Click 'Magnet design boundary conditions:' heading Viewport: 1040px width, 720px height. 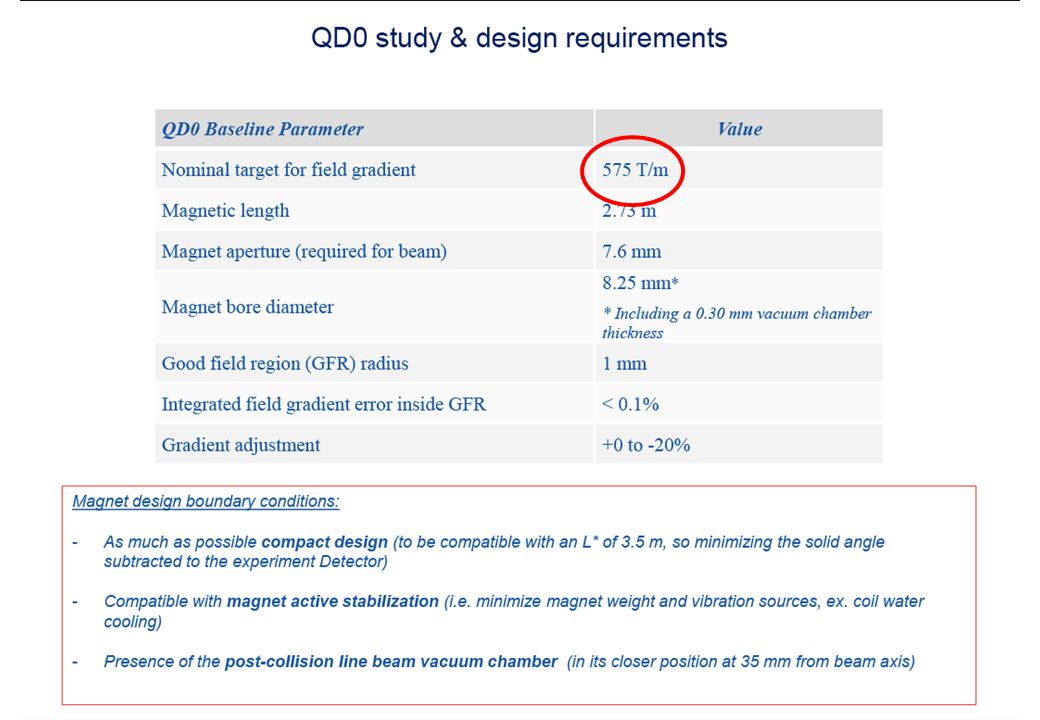click(x=206, y=502)
